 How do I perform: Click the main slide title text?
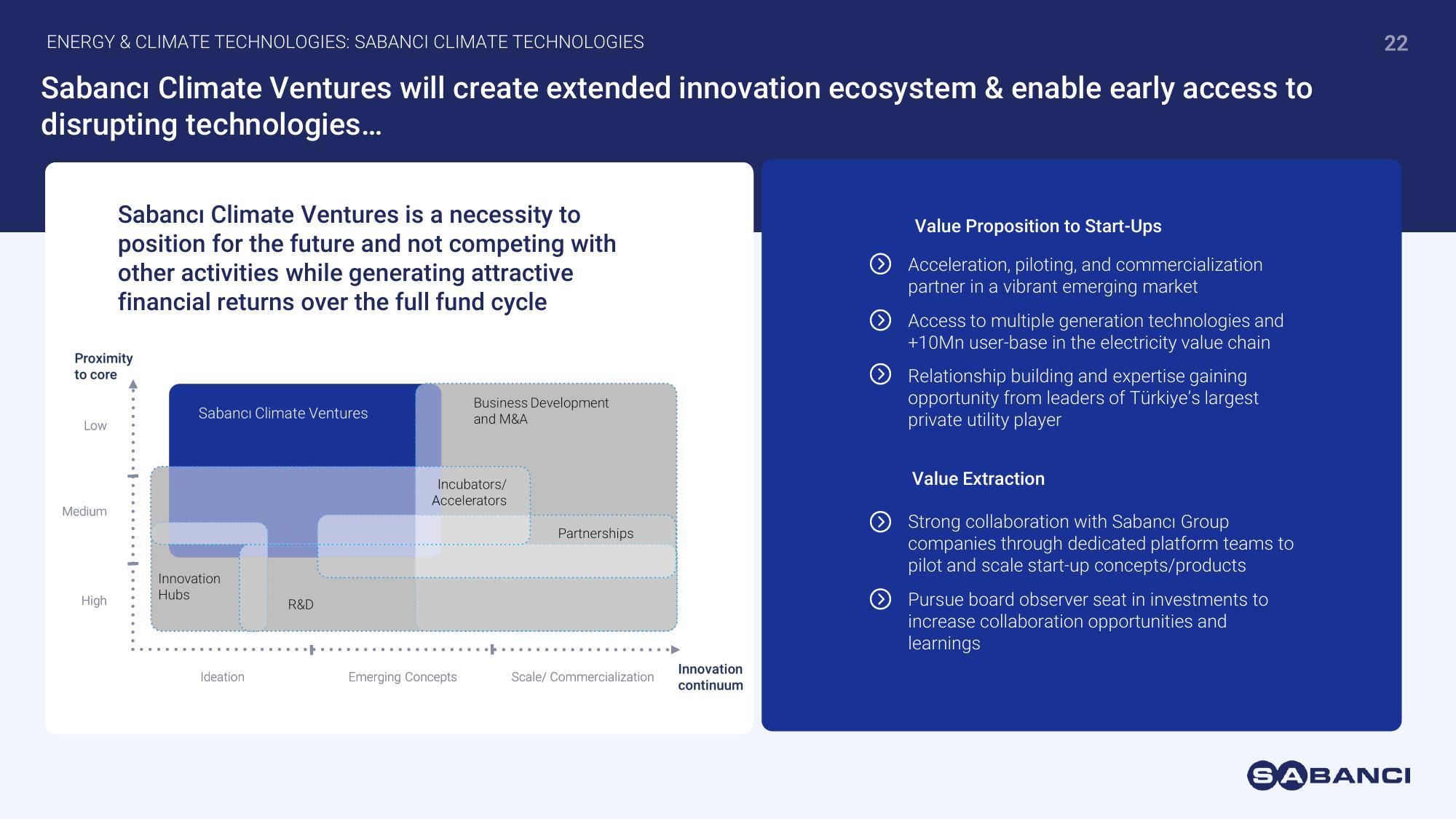click(x=676, y=106)
